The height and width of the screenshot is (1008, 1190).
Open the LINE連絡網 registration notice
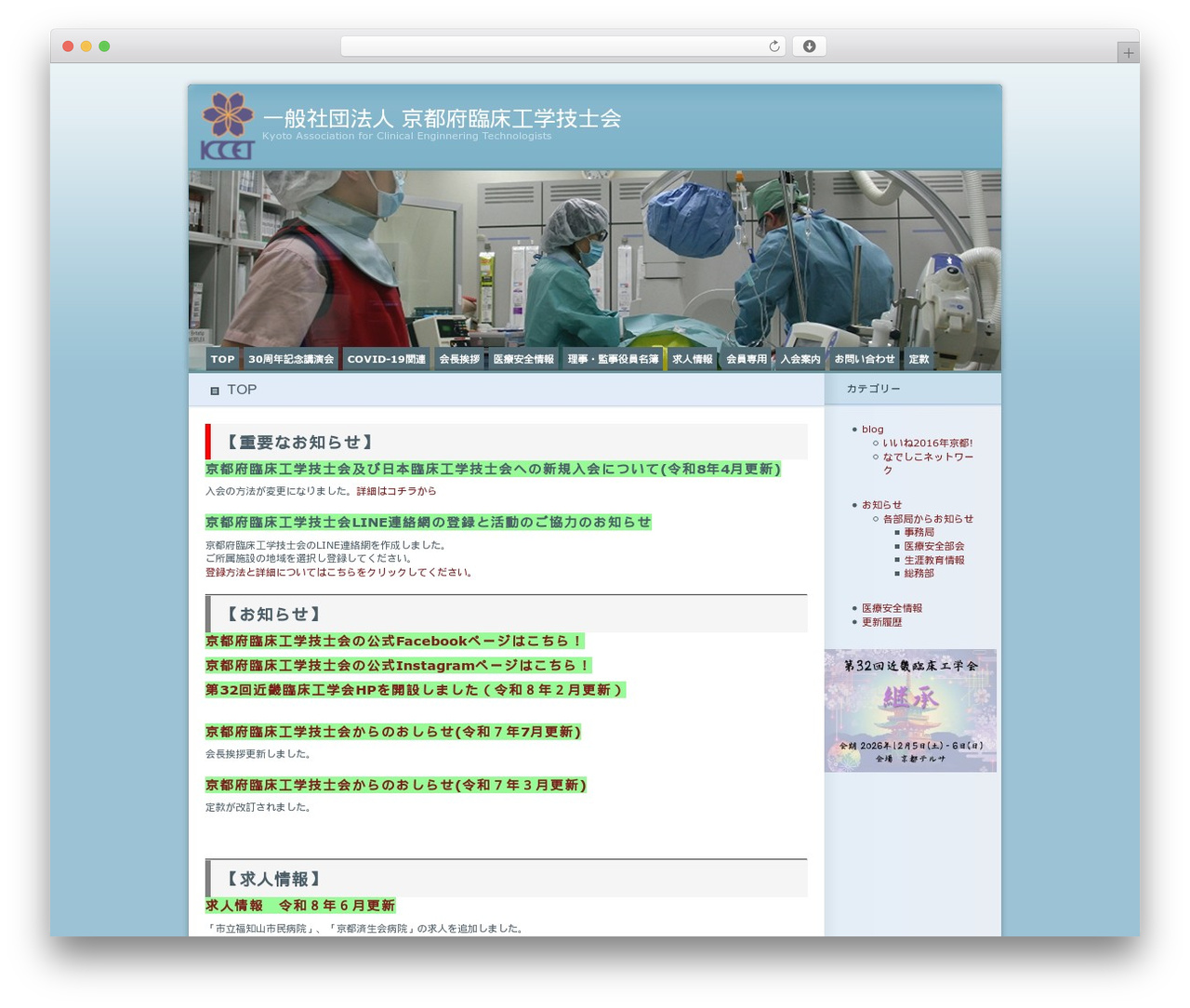(x=429, y=523)
